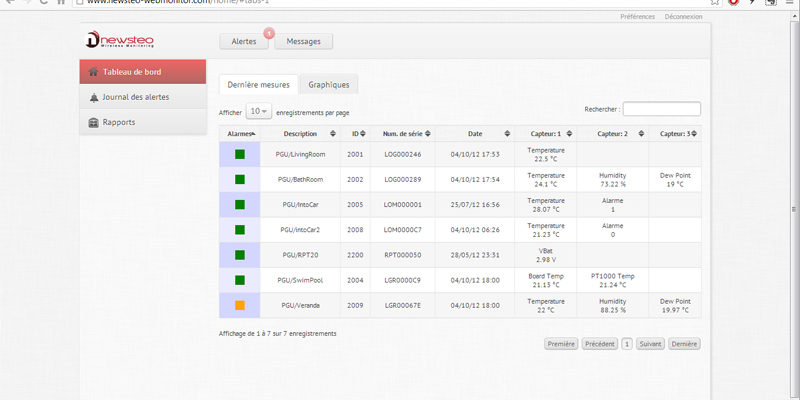Viewport: 800px width, 400px height.
Task: Sort by Capteur: 1 arrows
Action: coord(569,134)
